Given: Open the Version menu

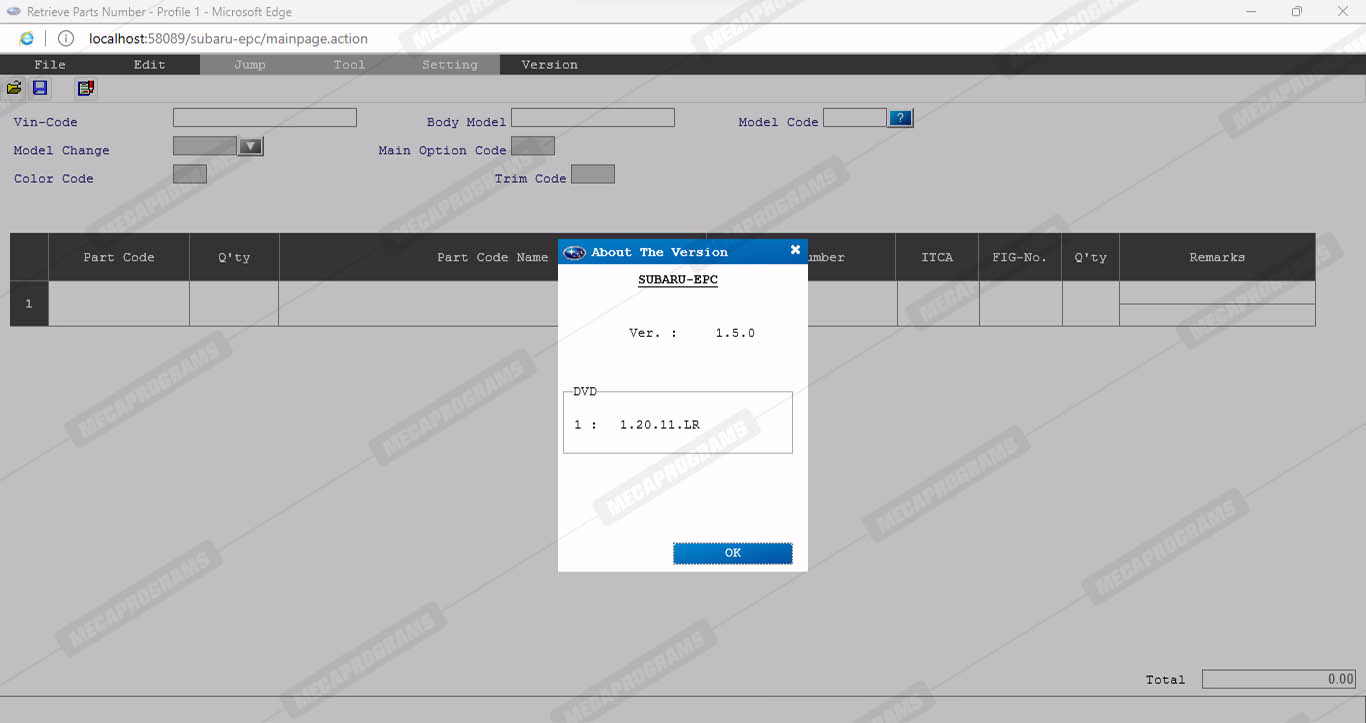Looking at the screenshot, I should click(x=550, y=65).
